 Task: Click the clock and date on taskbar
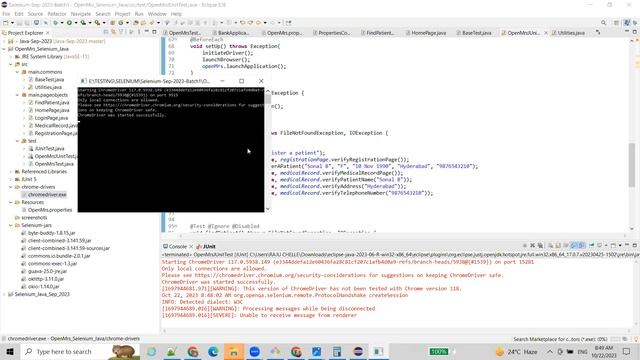pyautogui.click(x=604, y=351)
